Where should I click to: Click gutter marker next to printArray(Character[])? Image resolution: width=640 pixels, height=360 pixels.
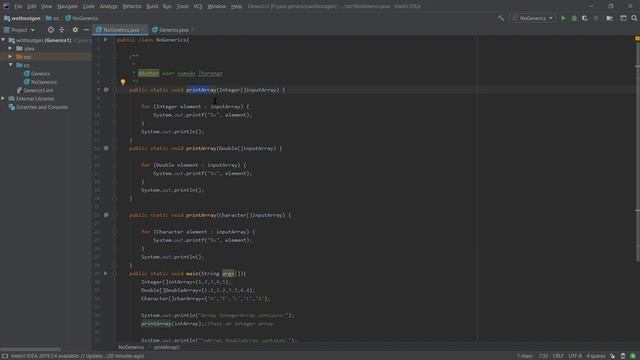pyautogui.click(x=106, y=215)
